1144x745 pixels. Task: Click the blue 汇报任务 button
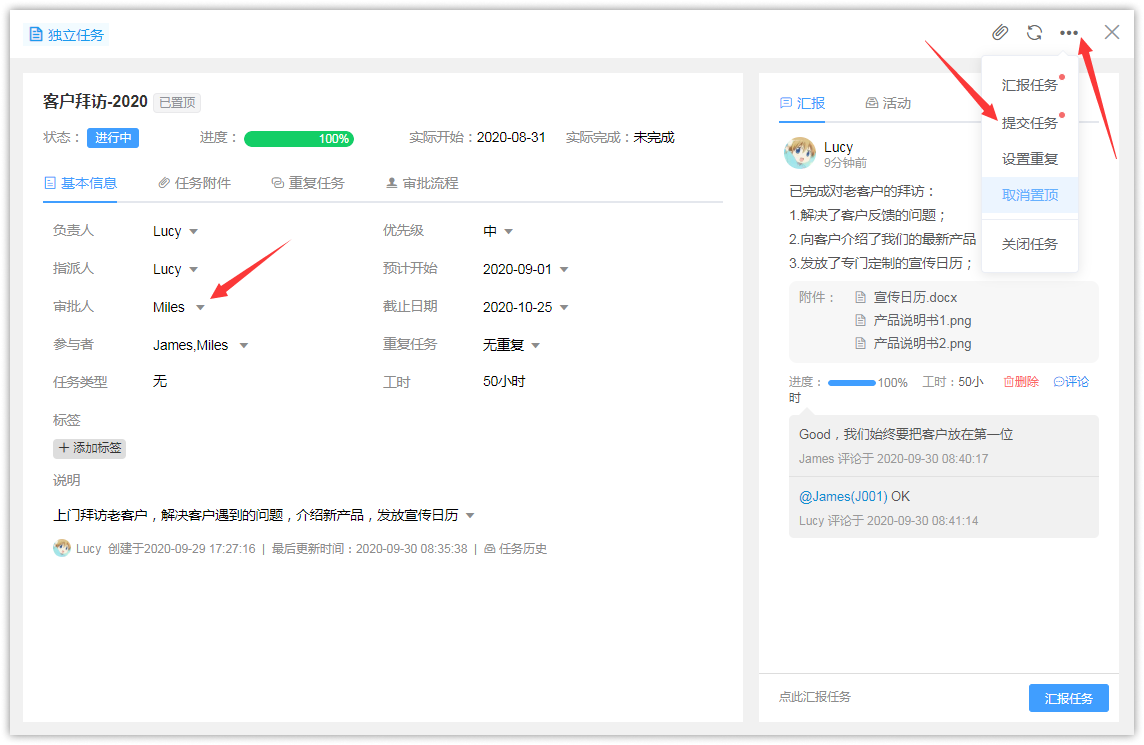[x=1068, y=698]
